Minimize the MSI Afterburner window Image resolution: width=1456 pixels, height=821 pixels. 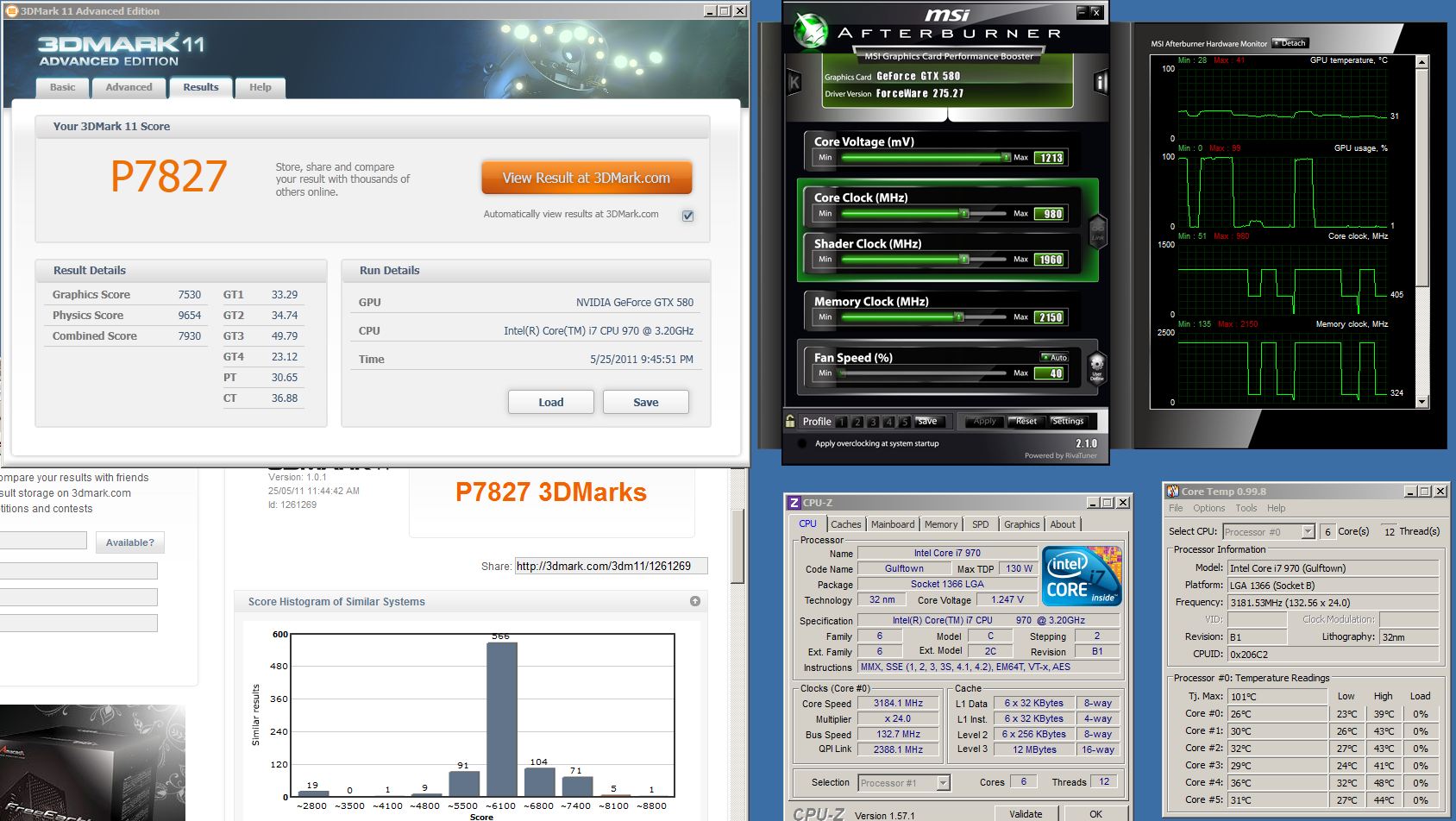tap(1082, 12)
